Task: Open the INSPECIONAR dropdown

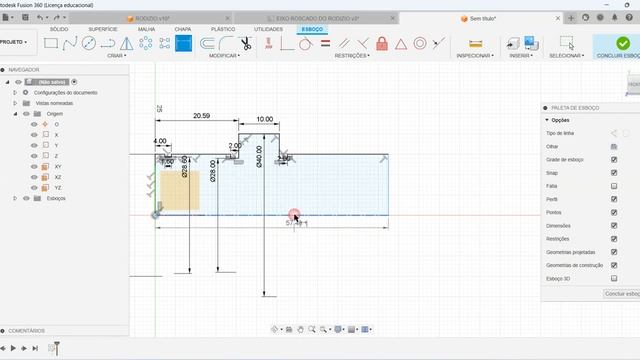Action: click(475, 56)
